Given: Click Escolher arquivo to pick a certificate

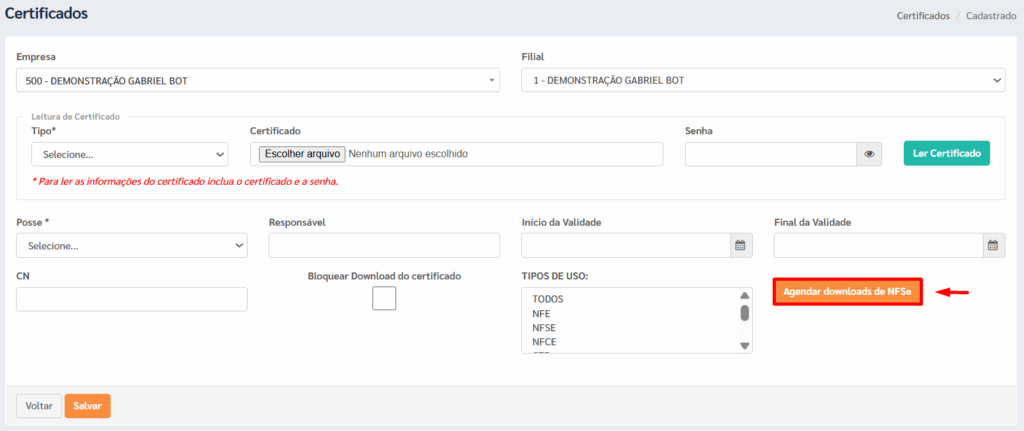Looking at the screenshot, I should (302, 154).
